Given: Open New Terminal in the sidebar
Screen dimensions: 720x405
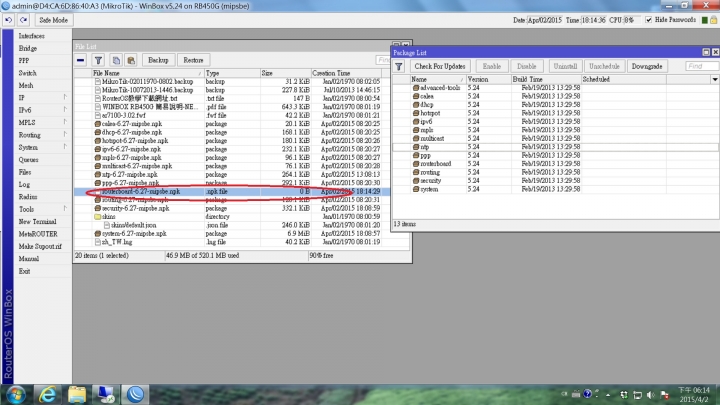Looking at the screenshot, I should (x=37, y=222).
